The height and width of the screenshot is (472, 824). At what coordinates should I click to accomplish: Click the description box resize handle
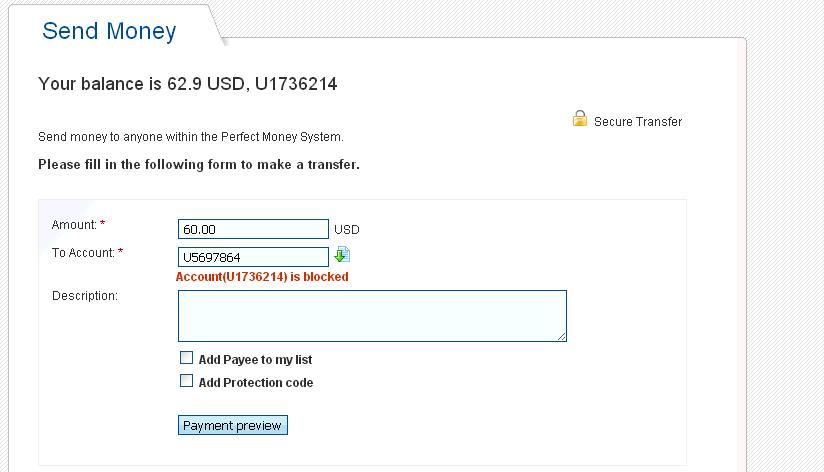tap(562, 337)
